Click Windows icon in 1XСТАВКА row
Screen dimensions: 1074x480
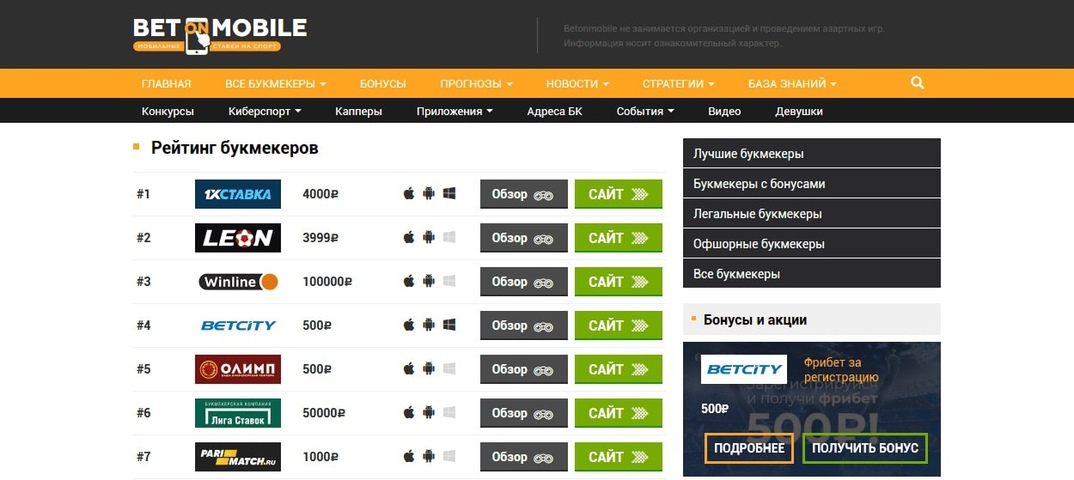pos(449,194)
